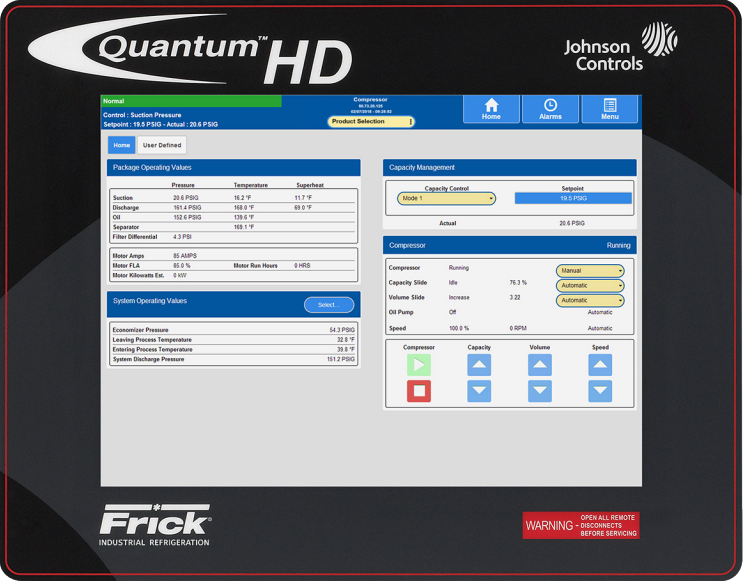Screen dimensions: 743x581
Task: Open Volume Slide Automatic dropdown
Action: point(590,300)
